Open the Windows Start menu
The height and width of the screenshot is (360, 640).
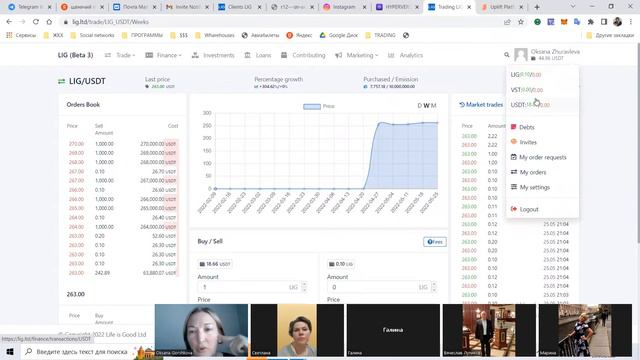point(10,352)
